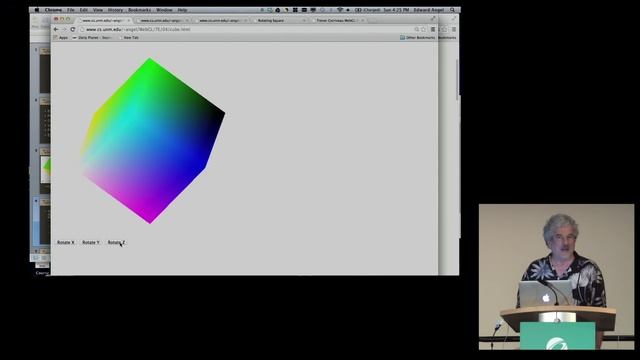Viewport: 640px width, 360px height.
Task: Click the rotating color cube canvas
Action: (x=153, y=141)
